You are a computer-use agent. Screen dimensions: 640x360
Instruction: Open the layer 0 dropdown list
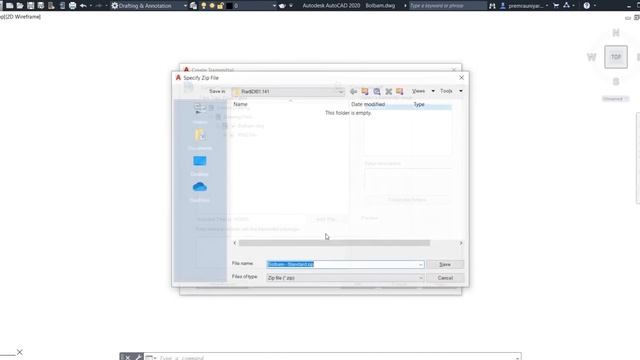tap(274, 6)
